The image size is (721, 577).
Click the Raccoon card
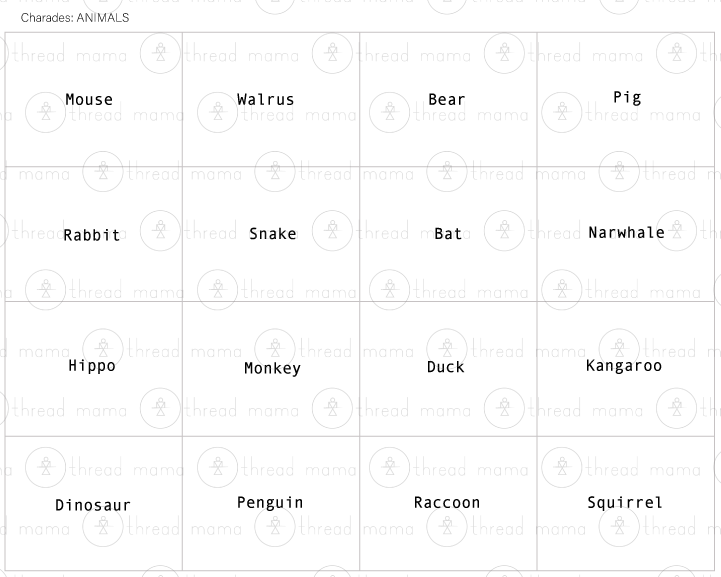coord(447,503)
